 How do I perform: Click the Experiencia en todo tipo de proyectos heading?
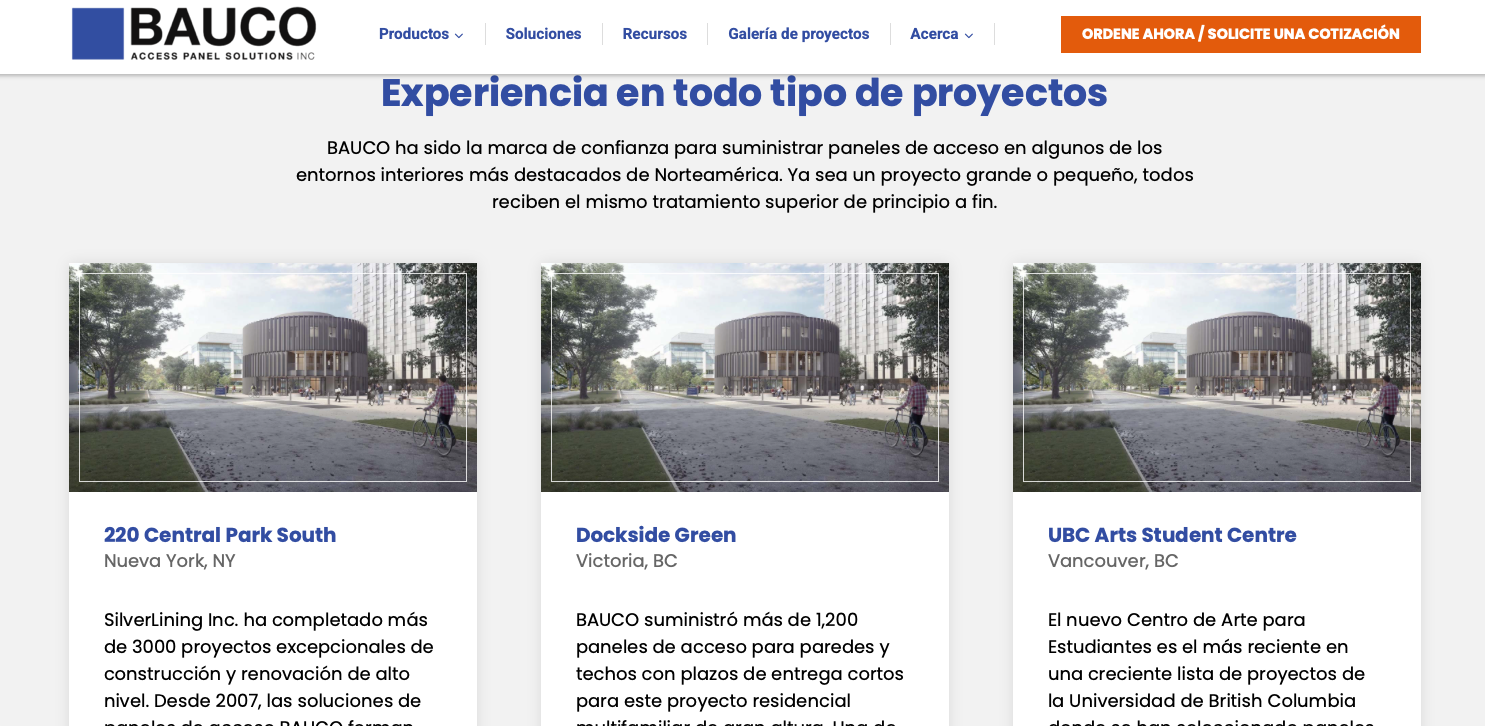[744, 93]
